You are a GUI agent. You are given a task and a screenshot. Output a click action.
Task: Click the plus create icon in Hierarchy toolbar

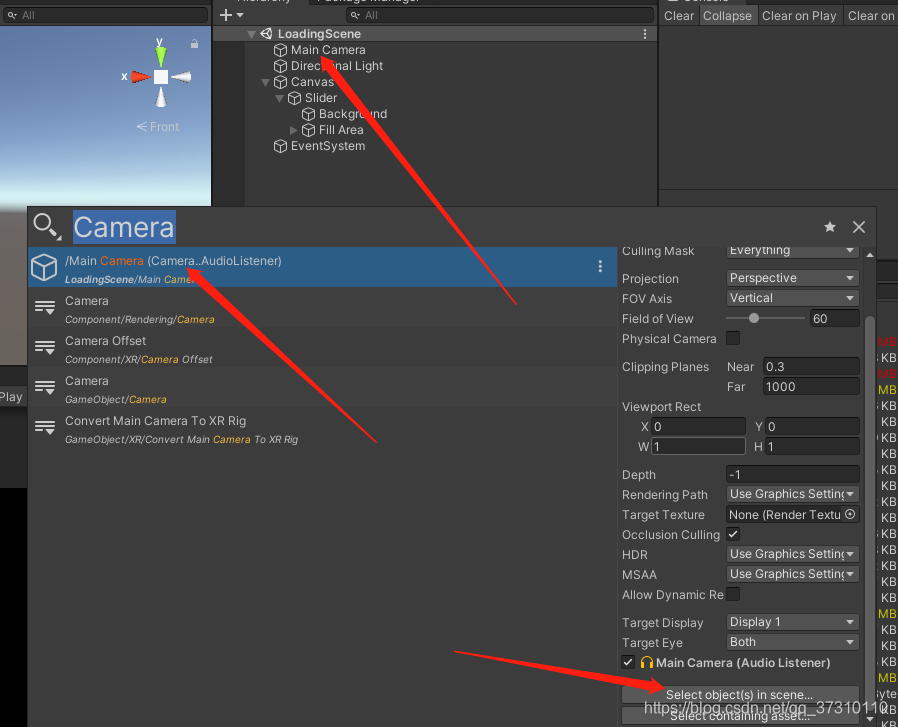(x=226, y=15)
